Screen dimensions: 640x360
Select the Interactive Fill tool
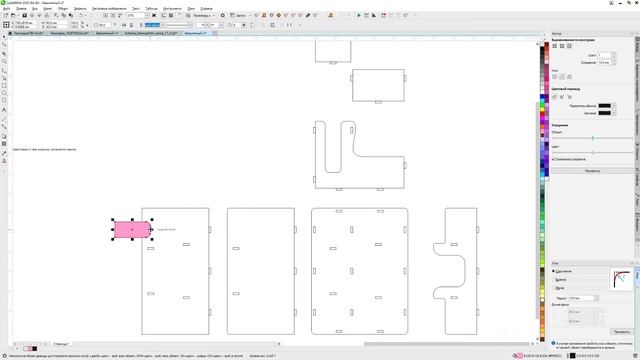4,161
